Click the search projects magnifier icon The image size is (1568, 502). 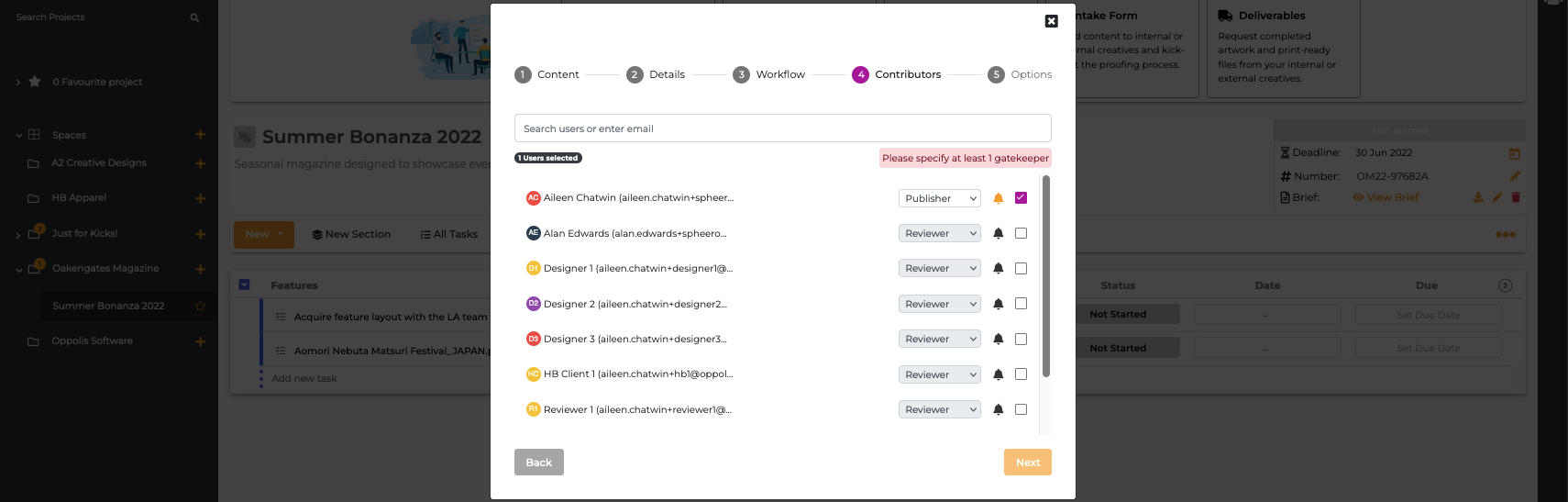click(x=194, y=17)
